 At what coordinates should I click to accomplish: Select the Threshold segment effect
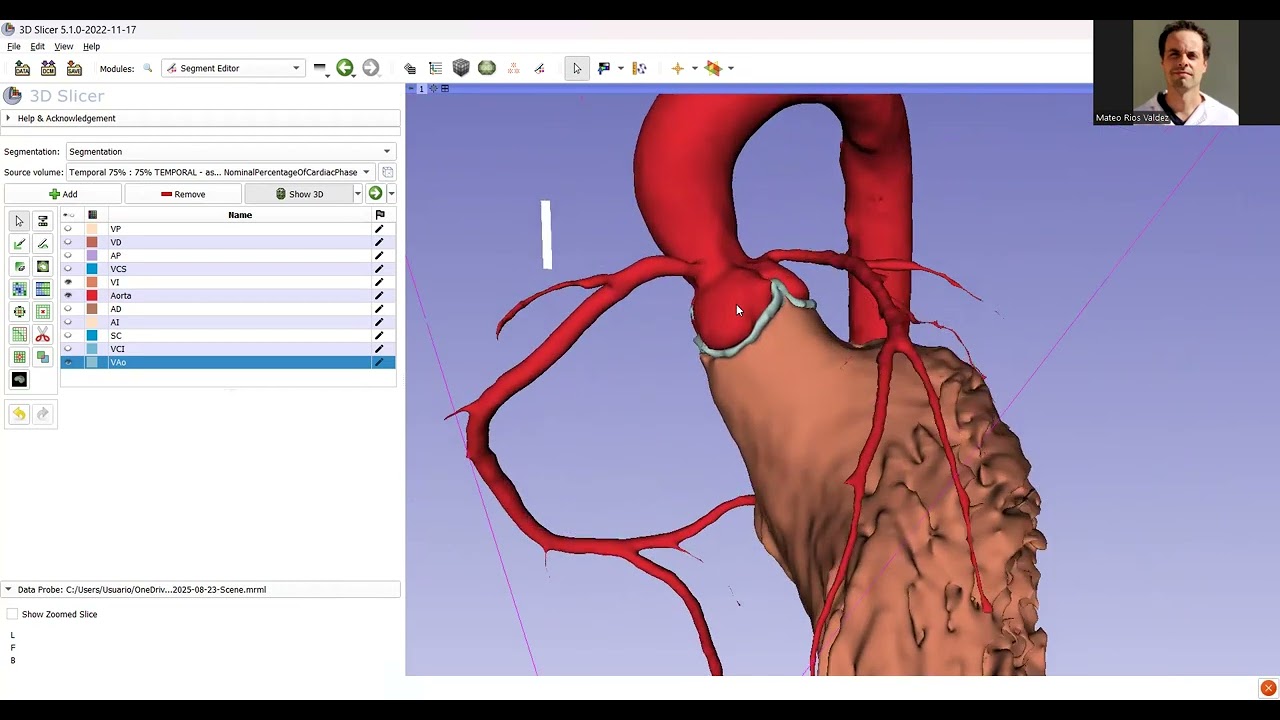pos(43,221)
